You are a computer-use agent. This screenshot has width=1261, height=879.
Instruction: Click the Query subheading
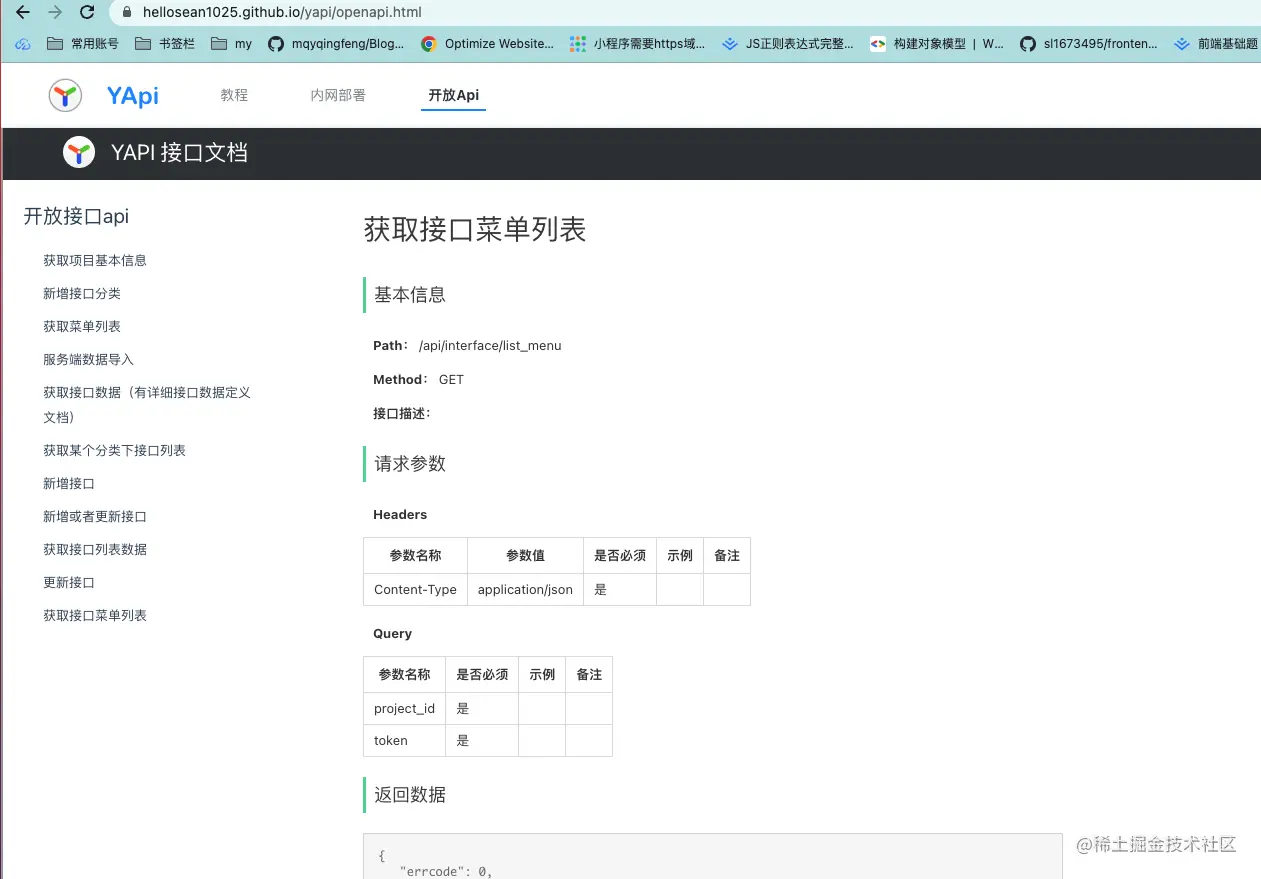point(392,633)
